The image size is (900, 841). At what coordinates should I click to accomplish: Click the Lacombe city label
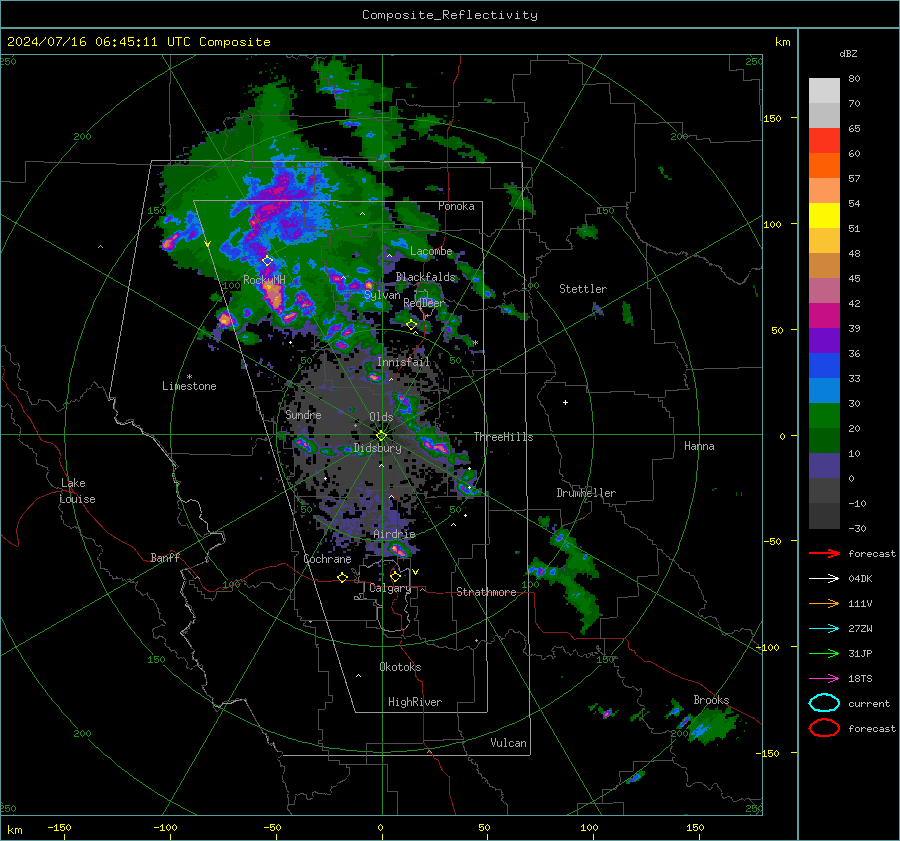click(431, 251)
